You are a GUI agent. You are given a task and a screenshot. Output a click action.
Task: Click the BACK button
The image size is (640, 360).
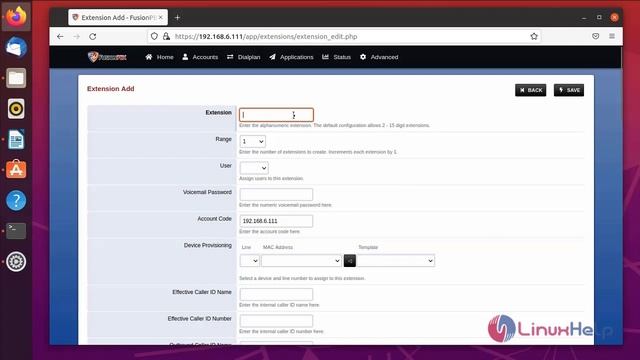click(531, 90)
